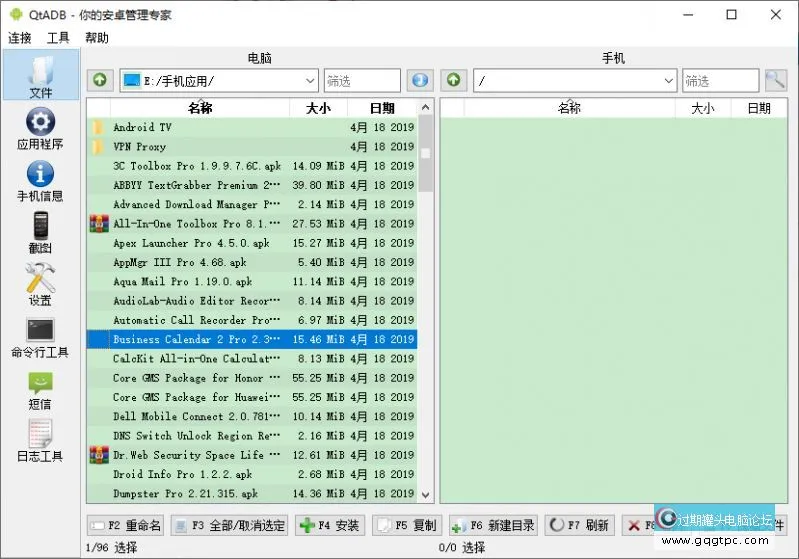799x559 pixels.
Task: Open the 日志工具 (Logcat) icon
Action: coord(40,440)
